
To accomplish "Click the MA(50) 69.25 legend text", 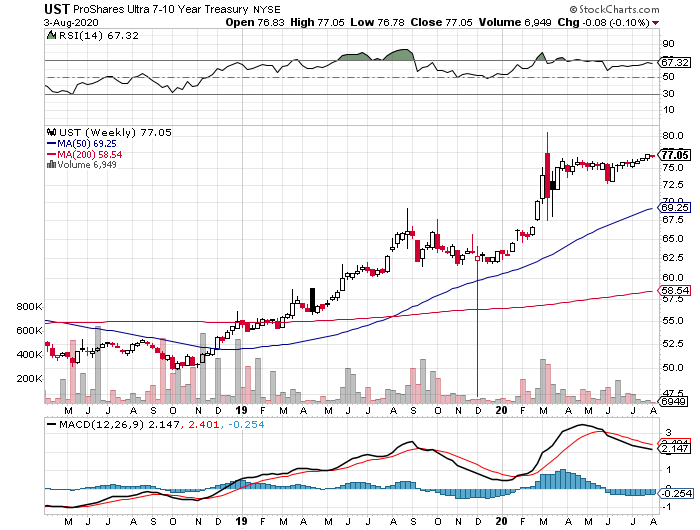I will (87, 144).
